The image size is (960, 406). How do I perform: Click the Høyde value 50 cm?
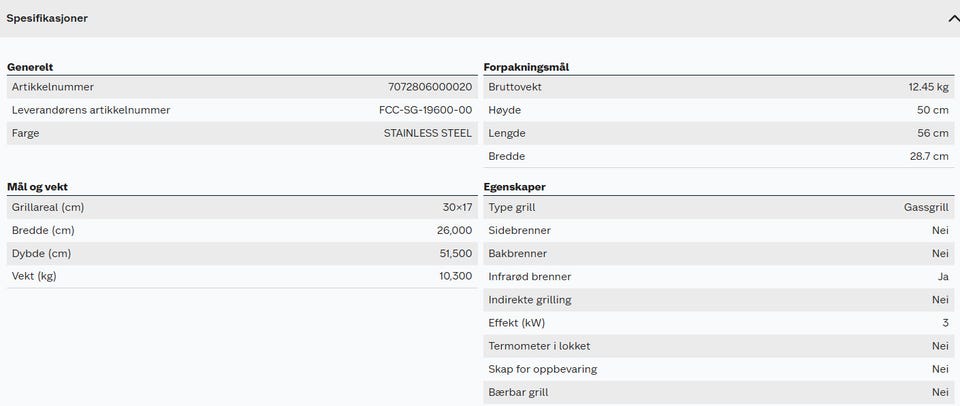(x=933, y=110)
